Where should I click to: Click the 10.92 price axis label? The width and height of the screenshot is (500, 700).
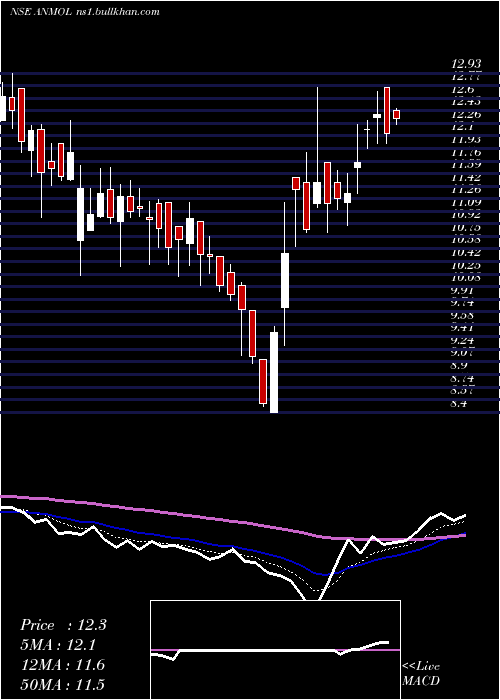click(466, 215)
